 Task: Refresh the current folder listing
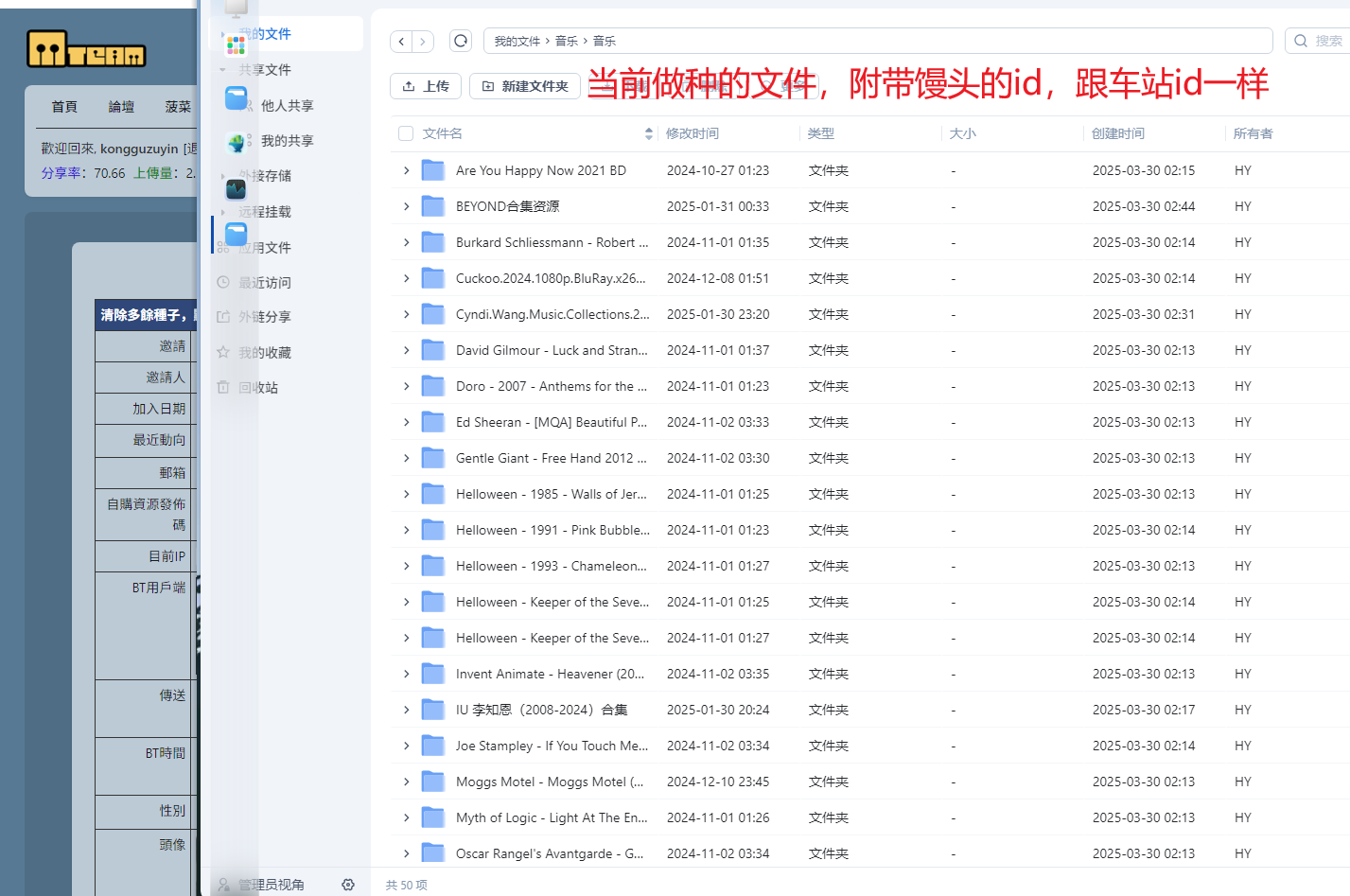pos(461,41)
